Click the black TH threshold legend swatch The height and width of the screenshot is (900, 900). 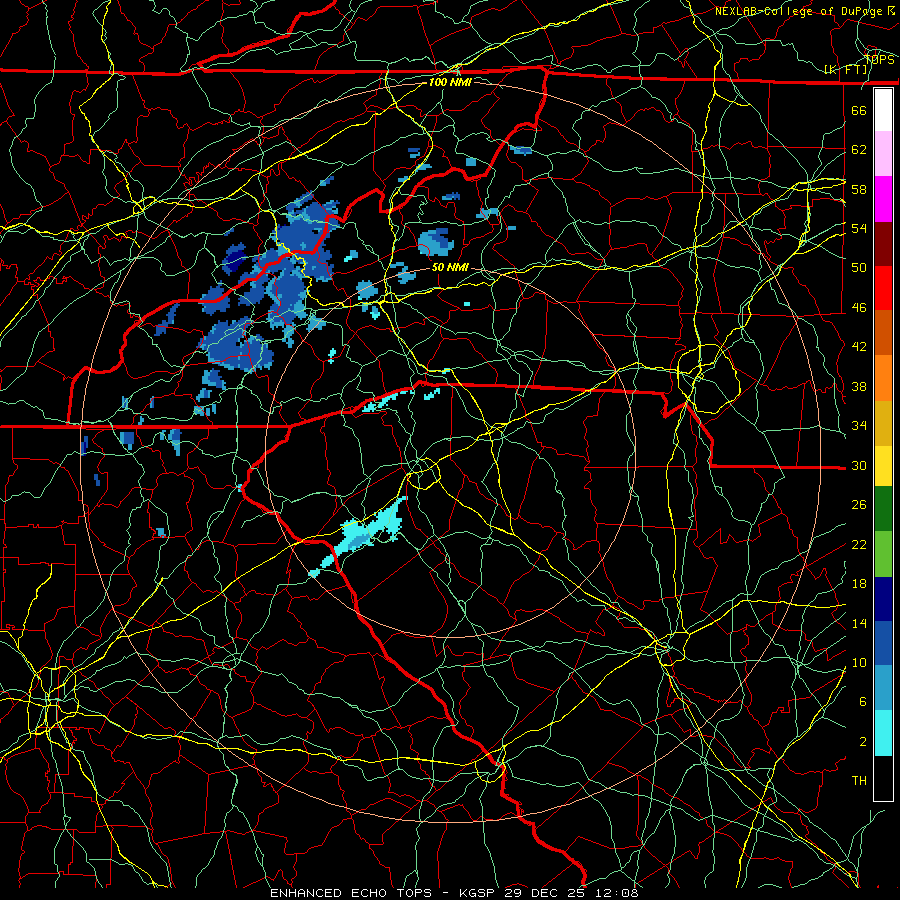[883, 778]
